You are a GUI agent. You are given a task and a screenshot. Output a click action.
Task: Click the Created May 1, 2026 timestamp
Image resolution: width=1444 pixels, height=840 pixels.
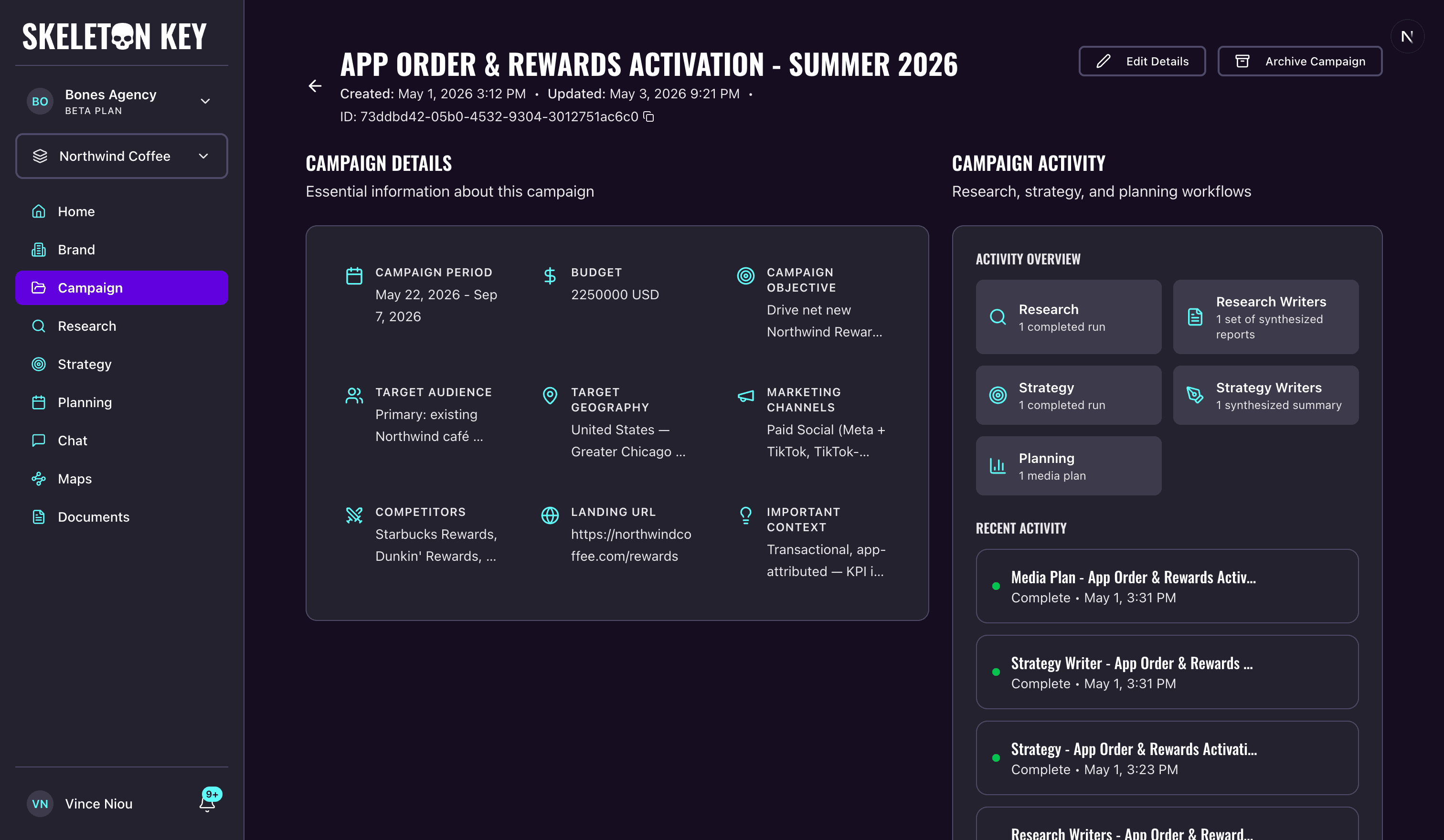pyautogui.click(x=433, y=94)
